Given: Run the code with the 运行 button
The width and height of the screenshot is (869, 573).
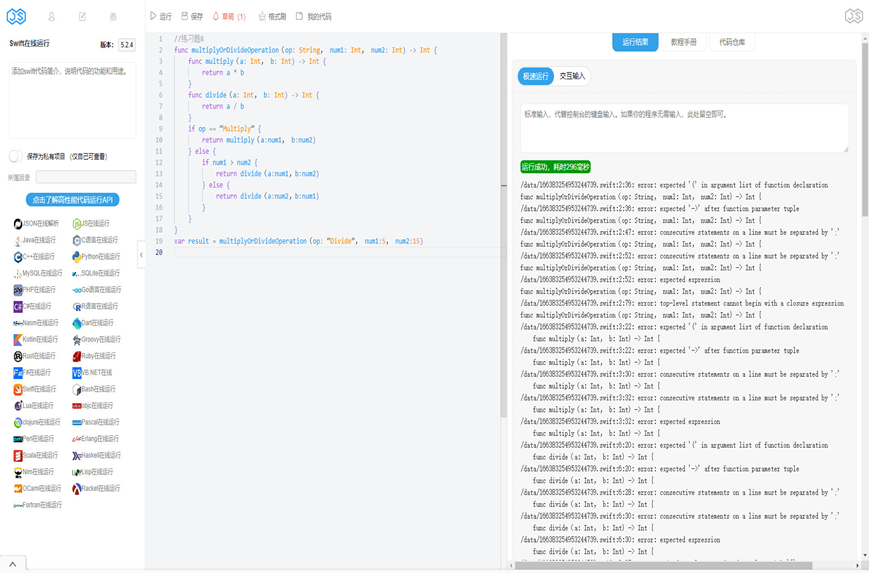Looking at the screenshot, I should pos(161,17).
